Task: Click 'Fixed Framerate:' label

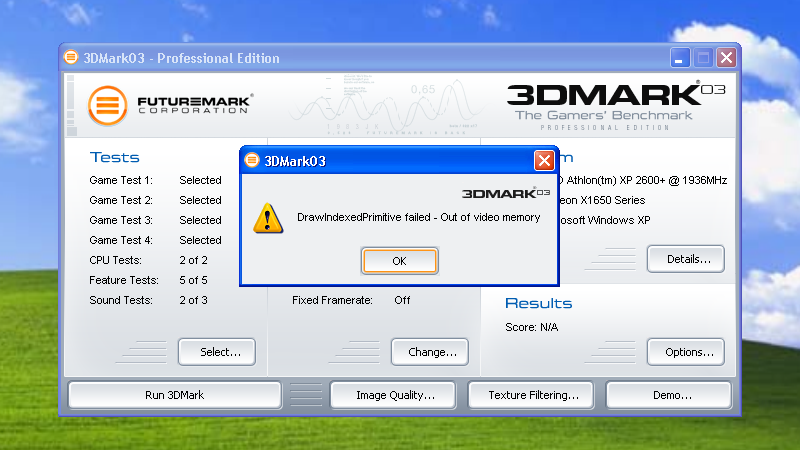Action: click(332, 300)
